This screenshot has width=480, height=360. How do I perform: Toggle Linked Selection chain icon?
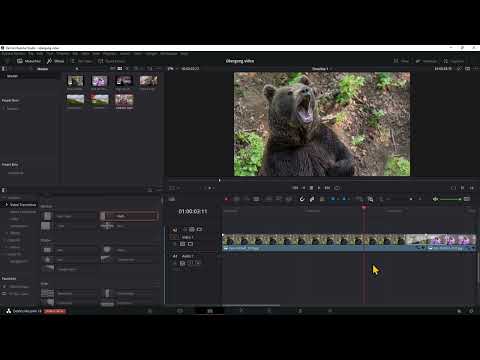click(x=312, y=199)
